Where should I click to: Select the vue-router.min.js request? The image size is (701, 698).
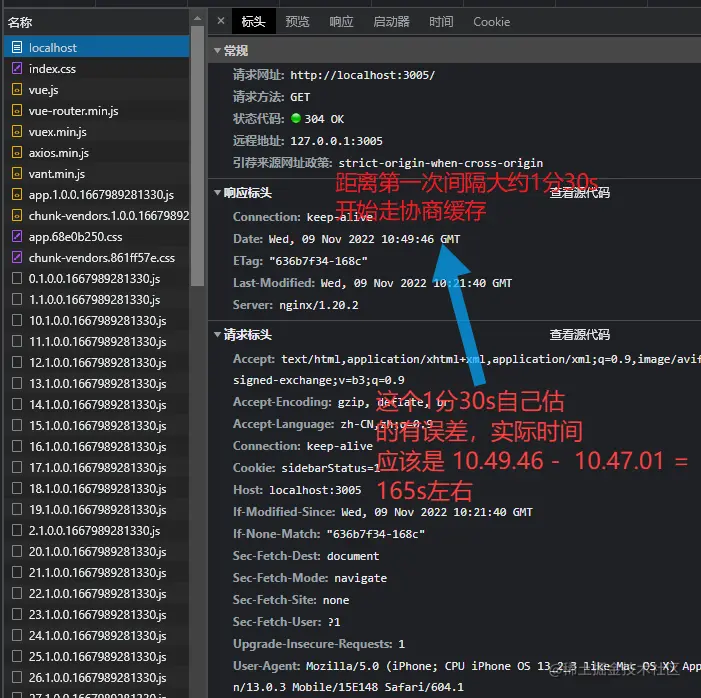coord(97,110)
